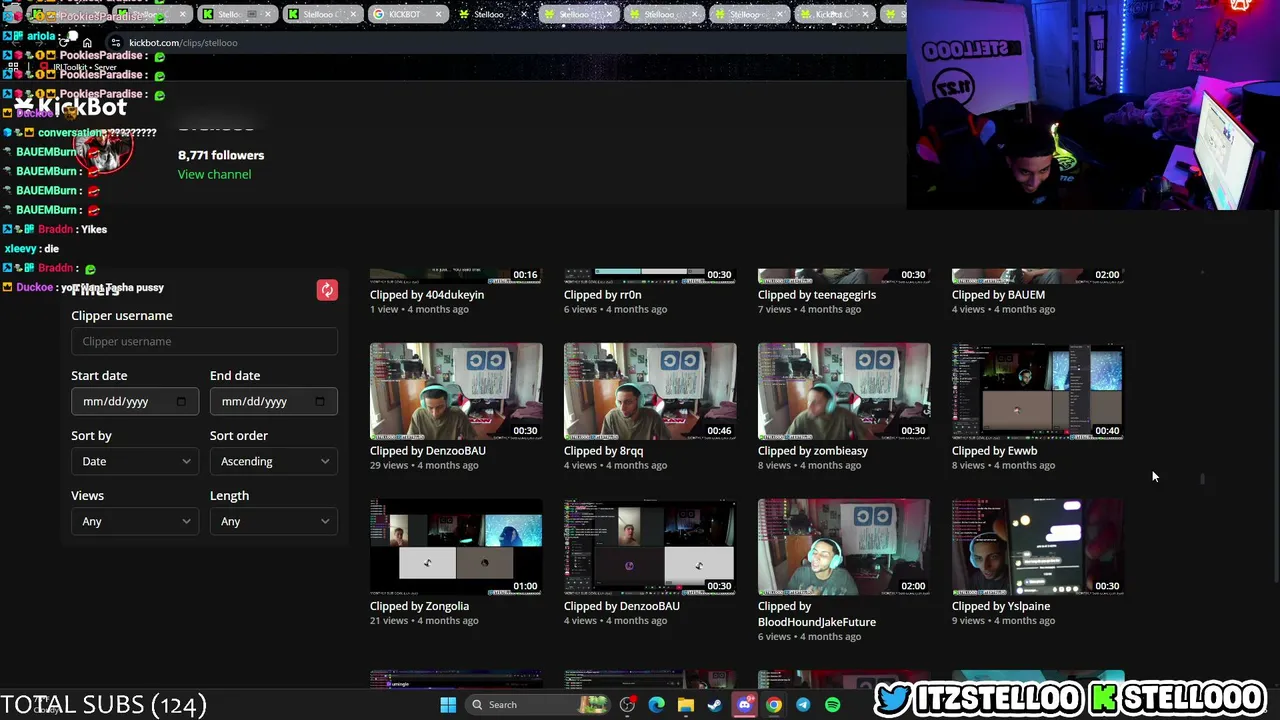This screenshot has height=720, width=1280.
Task: Focus the Clipper username input field
Action: (x=204, y=342)
